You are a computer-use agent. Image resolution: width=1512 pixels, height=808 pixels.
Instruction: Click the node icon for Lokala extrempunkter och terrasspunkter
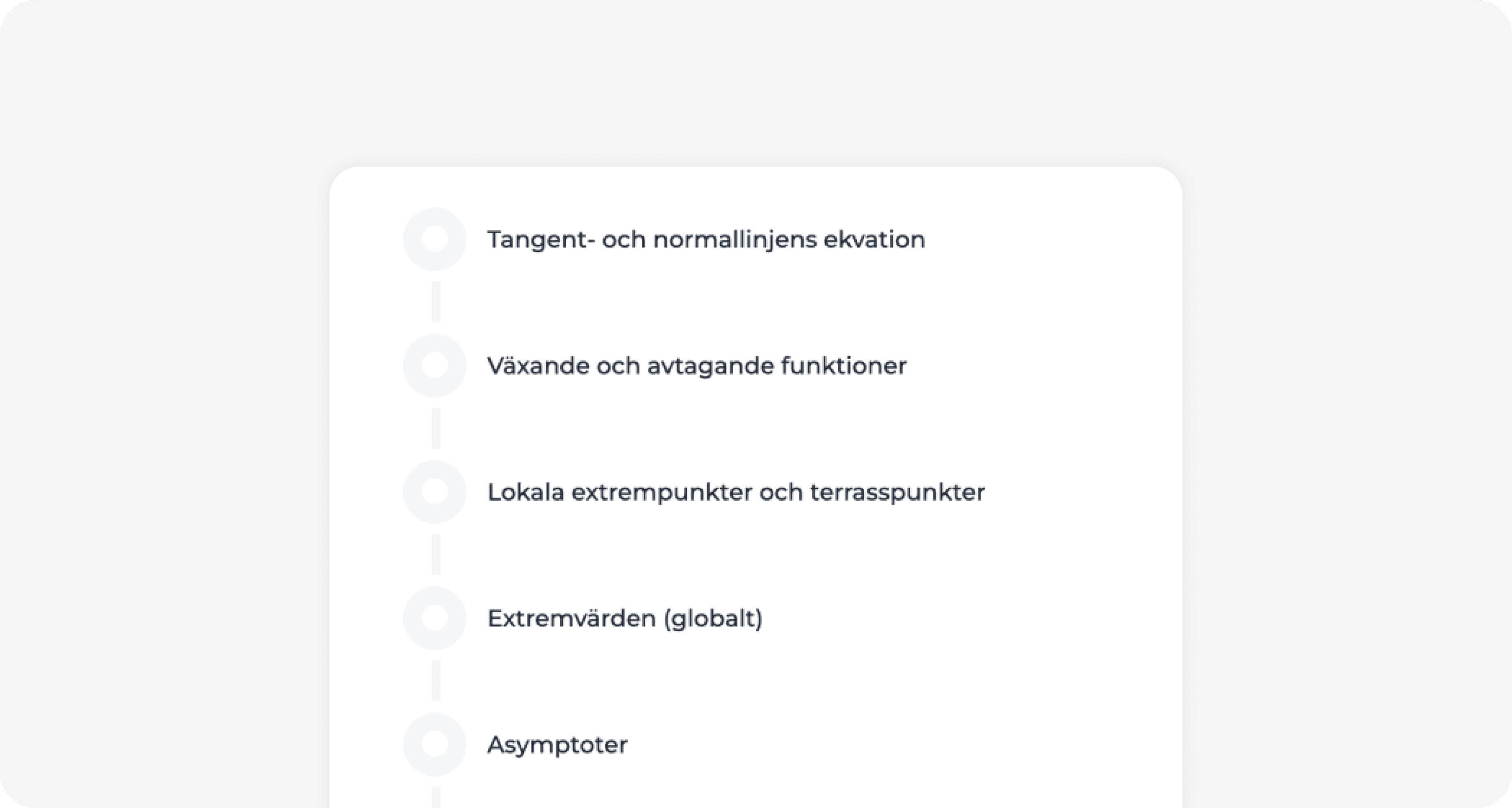pos(434,492)
